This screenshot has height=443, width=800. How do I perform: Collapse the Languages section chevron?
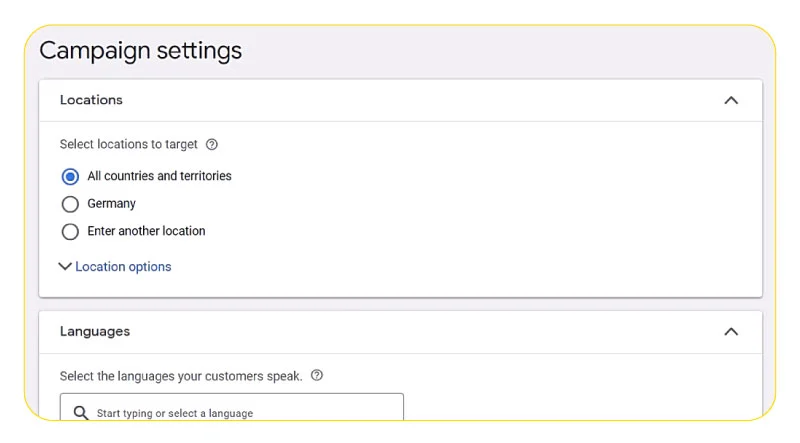731,332
